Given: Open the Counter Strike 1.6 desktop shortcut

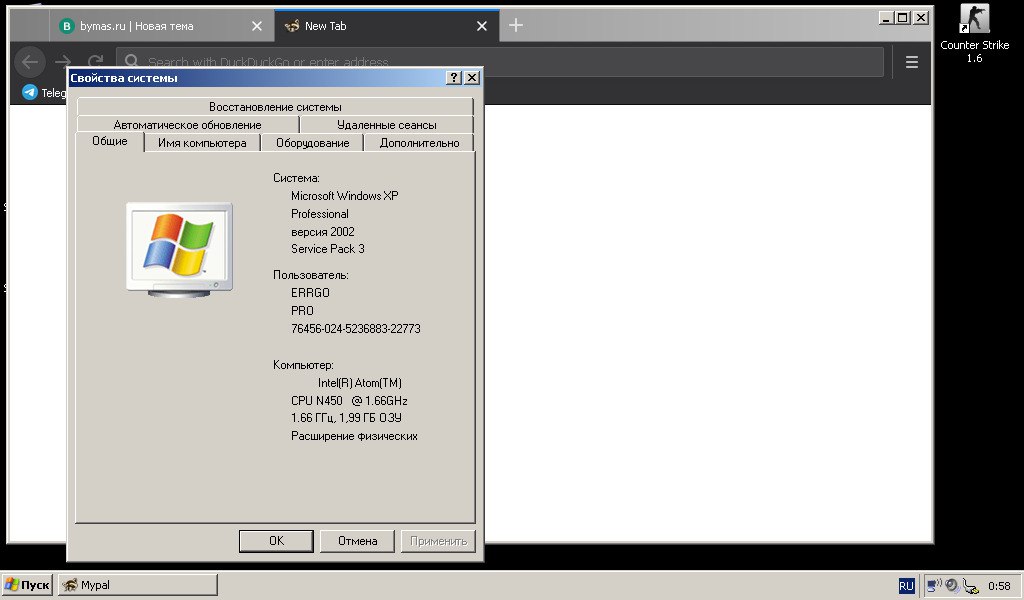Looking at the screenshot, I should point(974,20).
